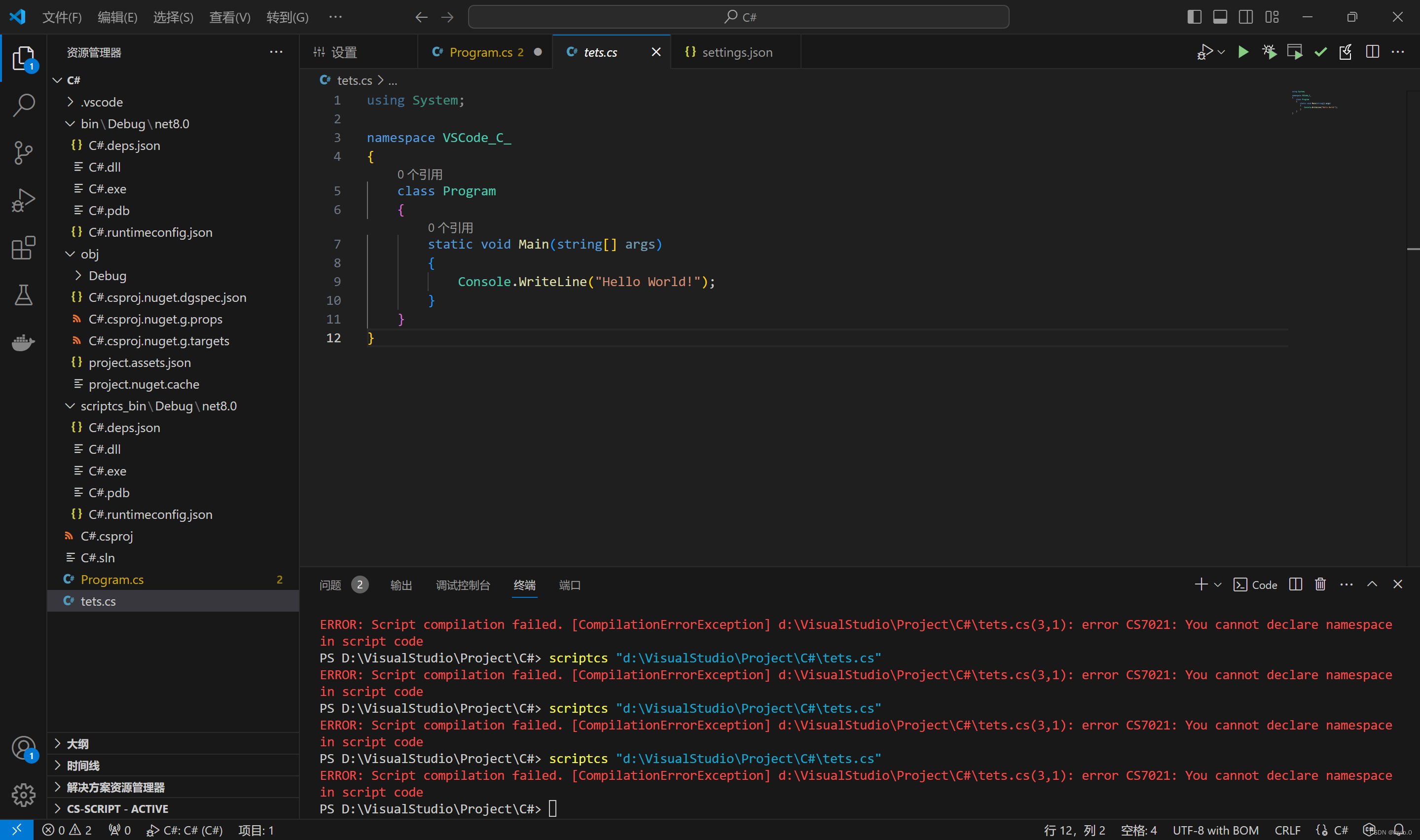Open the Source Control view

click(23, 152)
